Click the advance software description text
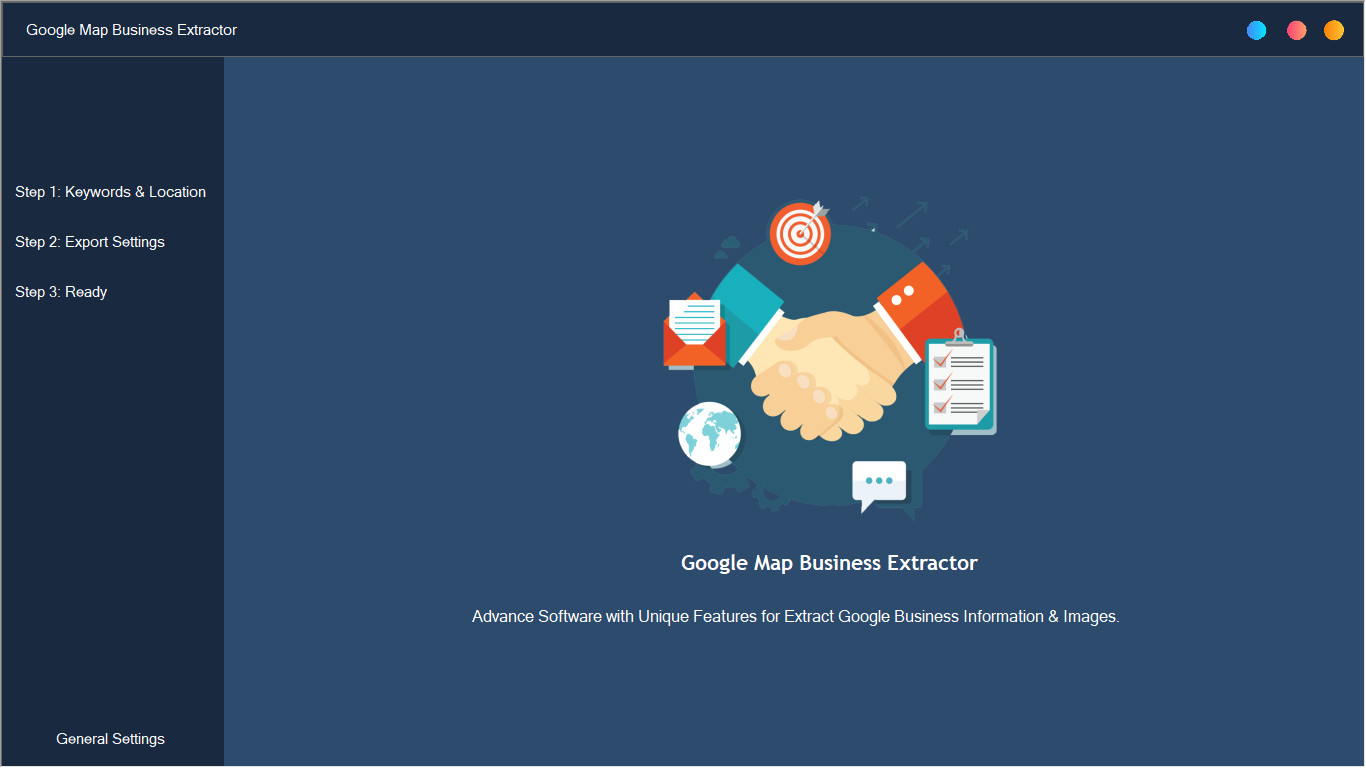Screen dimensions: 1366x768 [795, 616]
